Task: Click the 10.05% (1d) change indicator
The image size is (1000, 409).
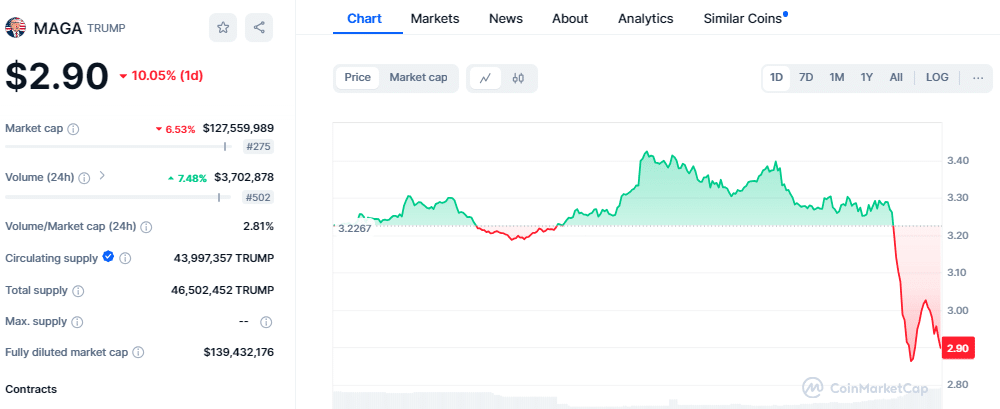Action: pyautogui.click(x=161, y=76)
